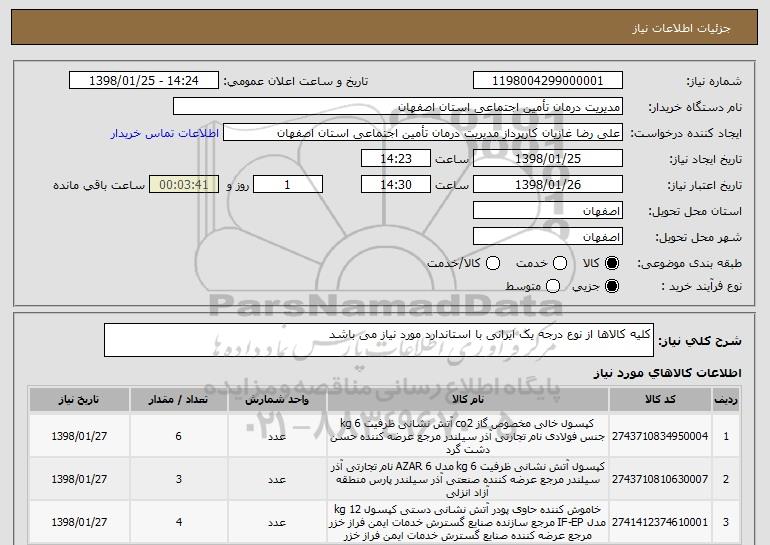The image size is (770, 545).
Task: Select the کالا radio button
Action: [612, 264]
